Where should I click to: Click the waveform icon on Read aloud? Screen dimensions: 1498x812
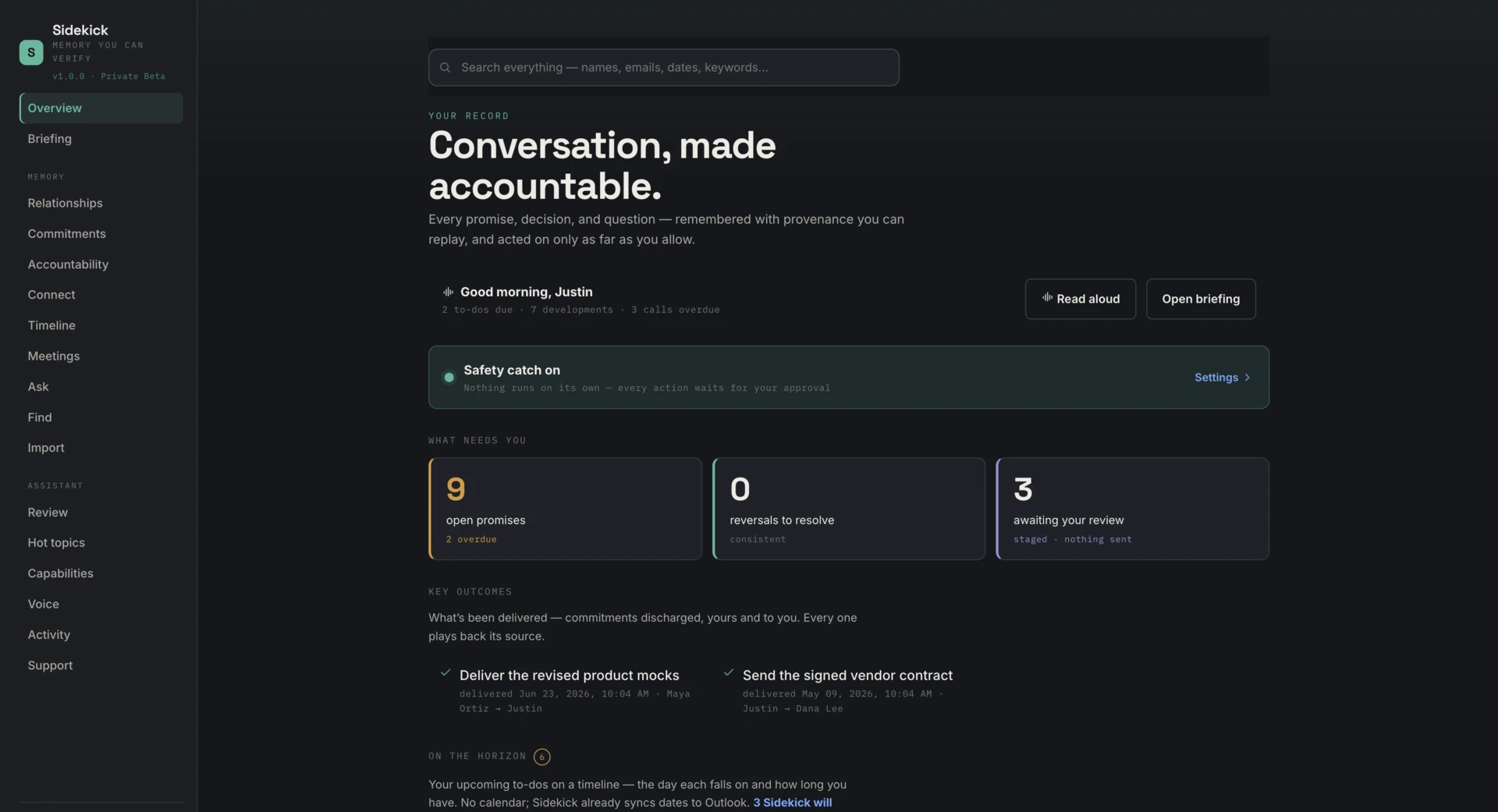click(1047, 298)
